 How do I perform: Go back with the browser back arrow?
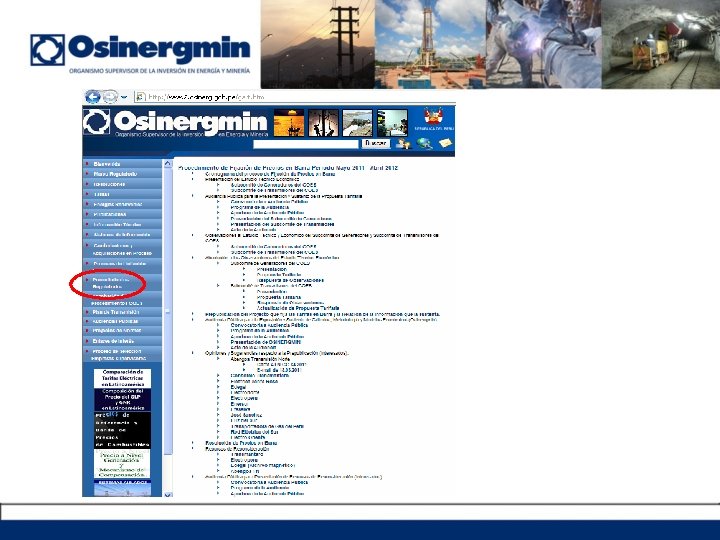click(93, 97)
